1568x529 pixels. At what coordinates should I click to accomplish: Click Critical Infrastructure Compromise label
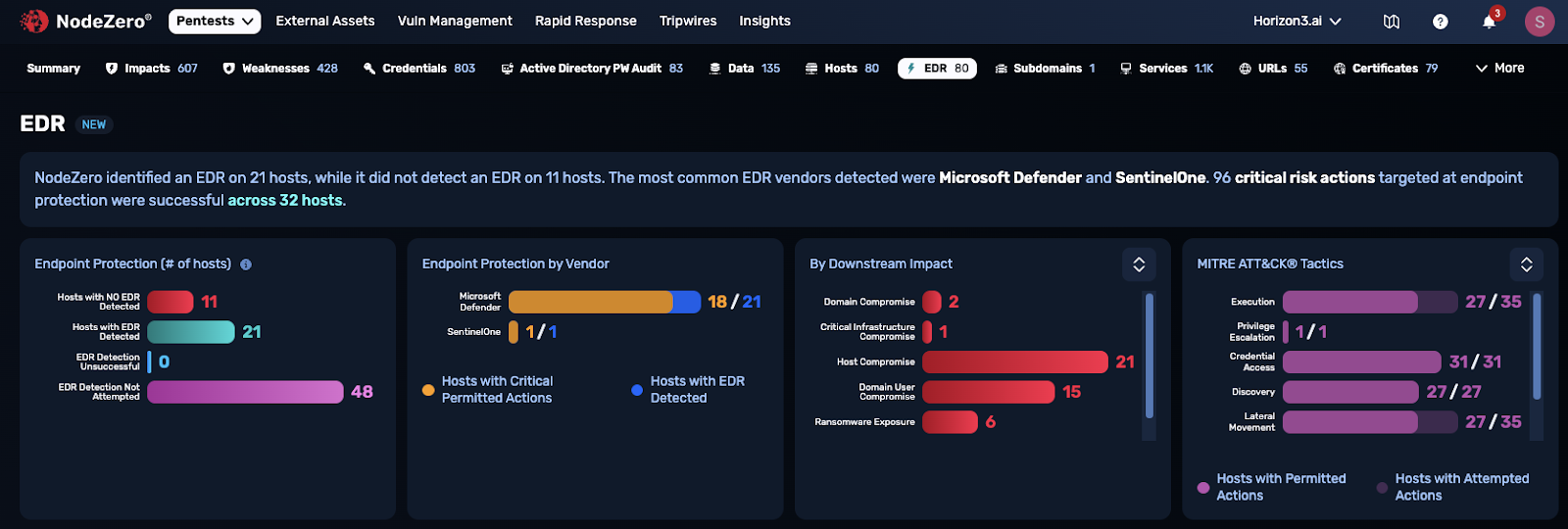tap(867, 332)
